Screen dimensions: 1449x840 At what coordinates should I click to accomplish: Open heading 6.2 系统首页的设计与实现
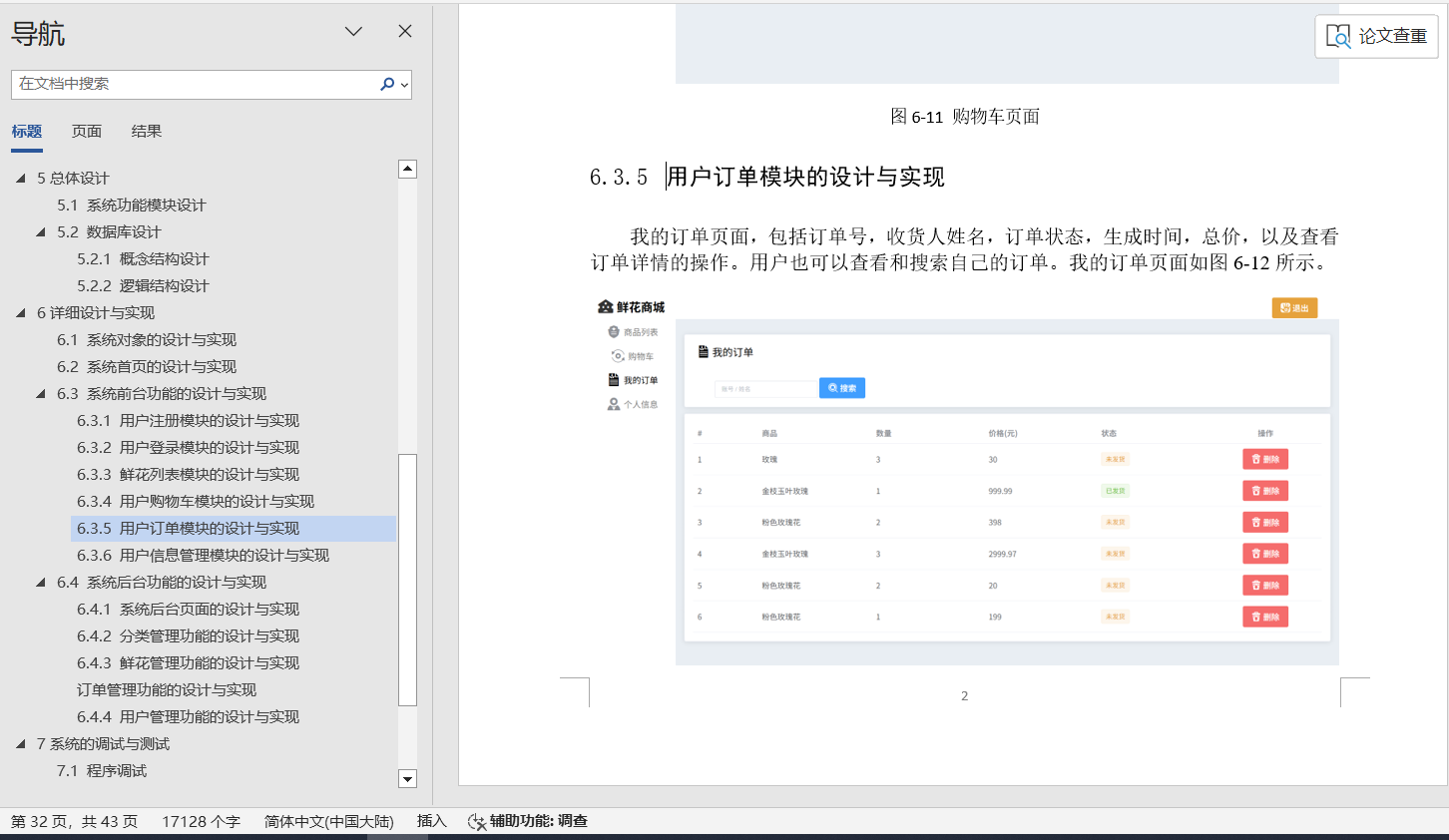[147, 366]
